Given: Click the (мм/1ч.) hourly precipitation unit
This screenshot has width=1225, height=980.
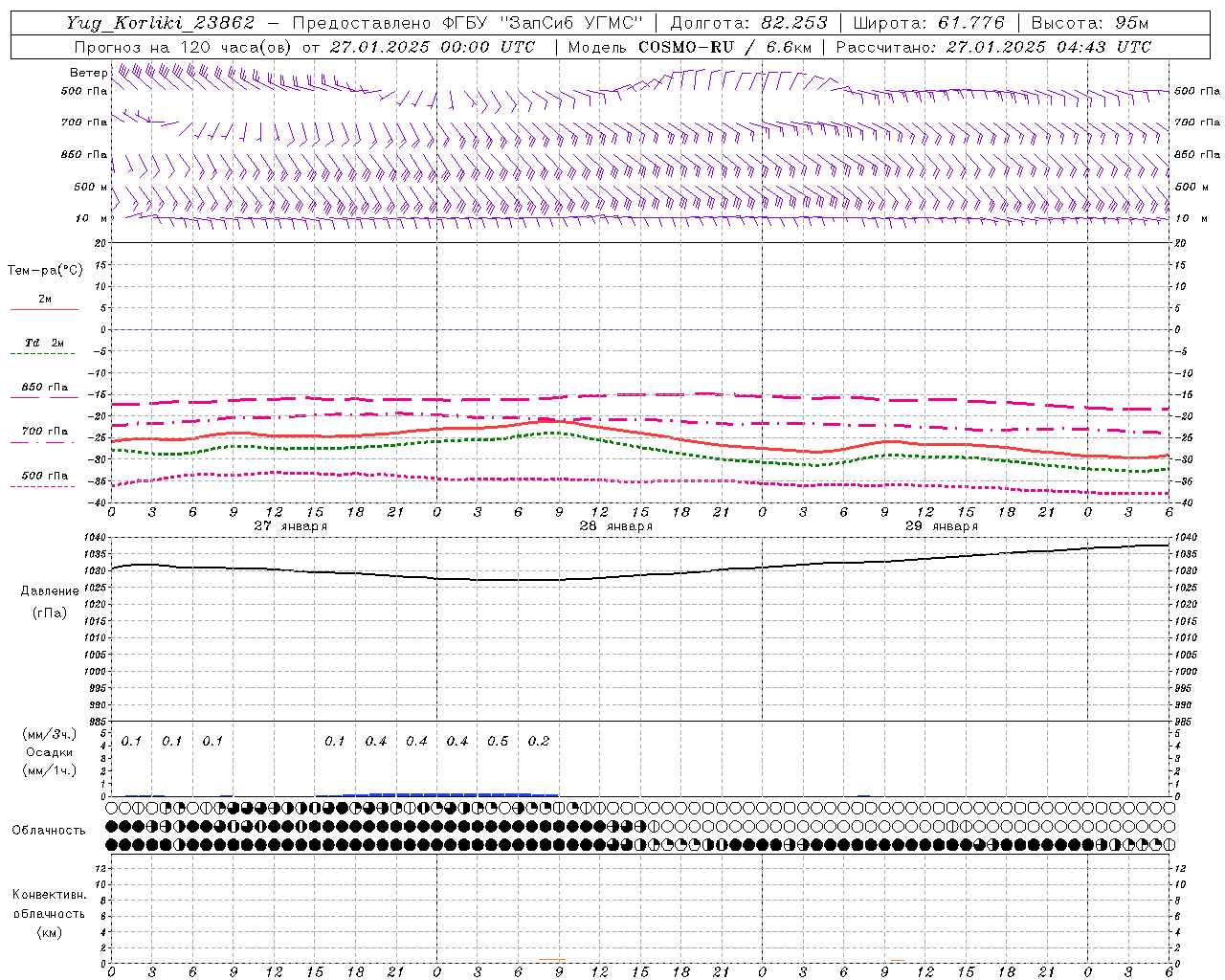Looking at the screenshot, I should pyautogui.click(x=50, y=770).
